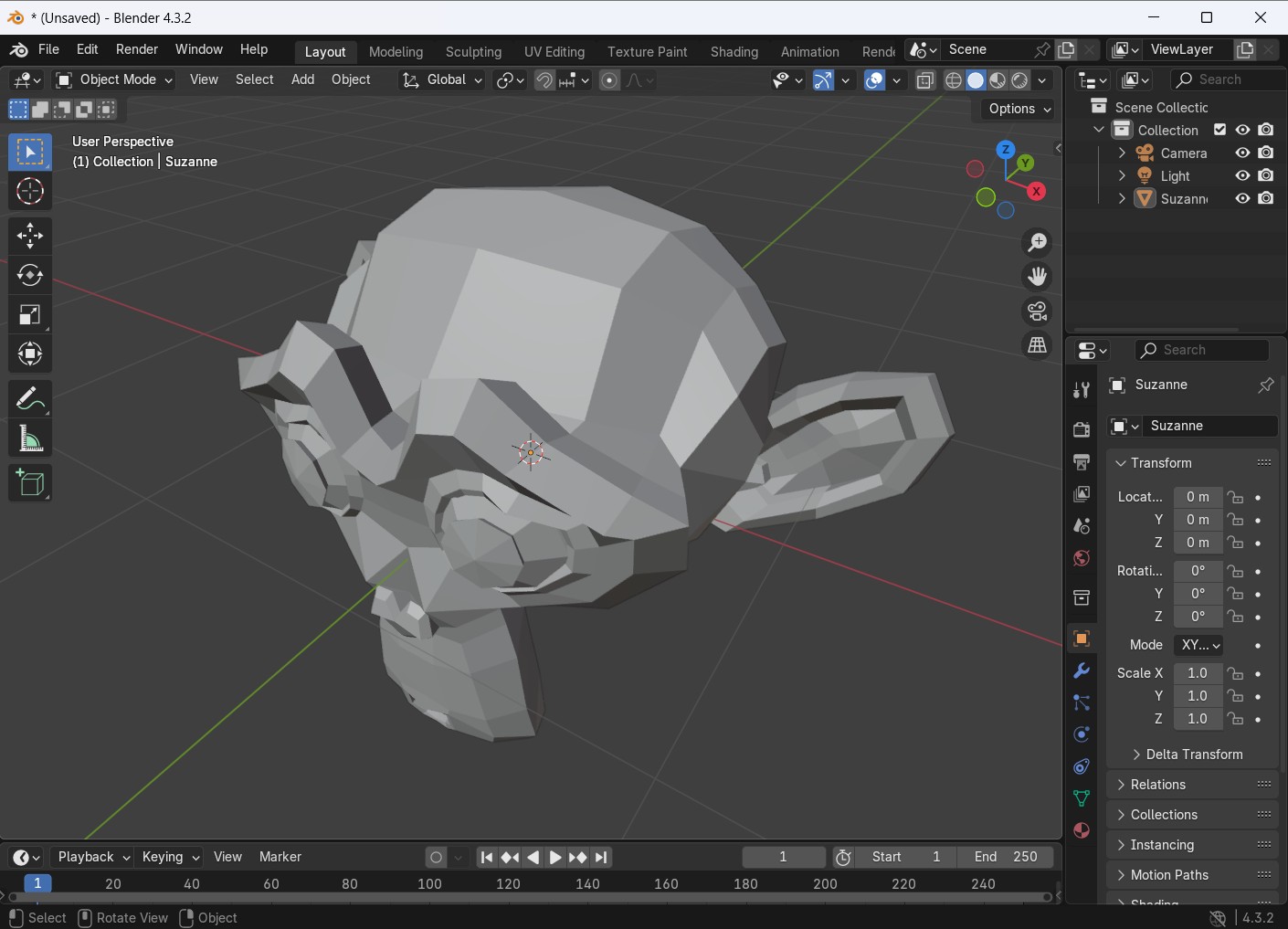Hide Suzanne in viewport via eye icon

[1242, 198]
